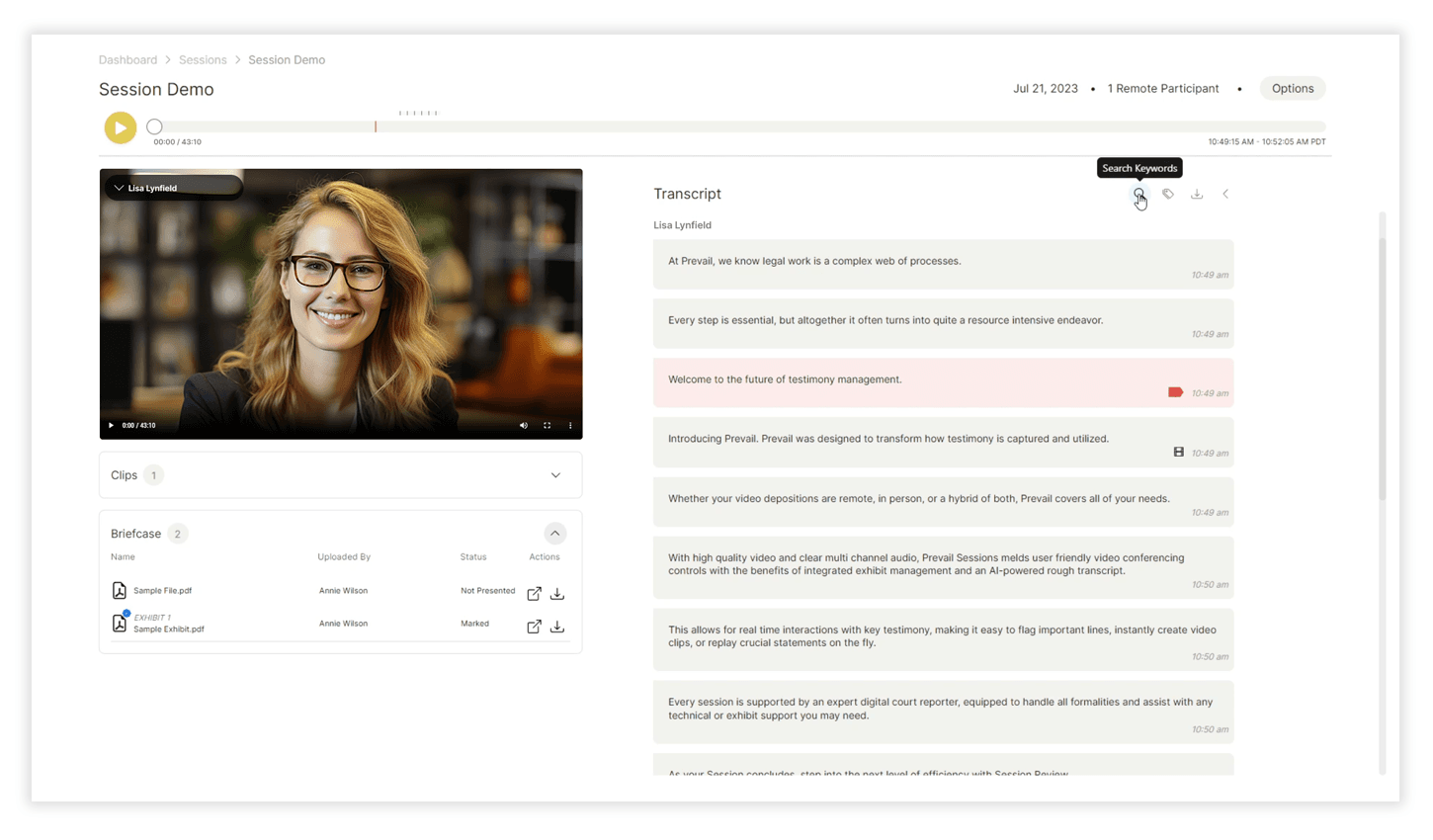Click the 'Marked' status of Sample Exhibit.pdf

(x=474, y=624)
